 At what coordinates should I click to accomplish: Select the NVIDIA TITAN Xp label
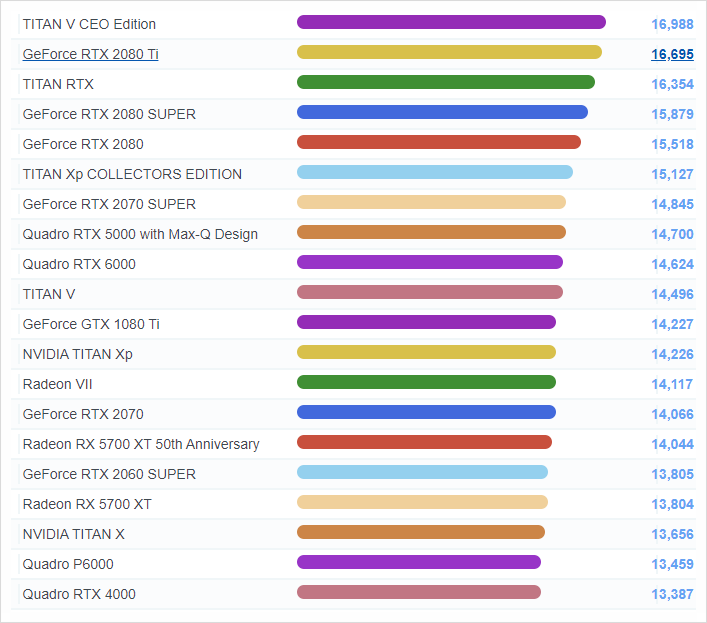78,354
